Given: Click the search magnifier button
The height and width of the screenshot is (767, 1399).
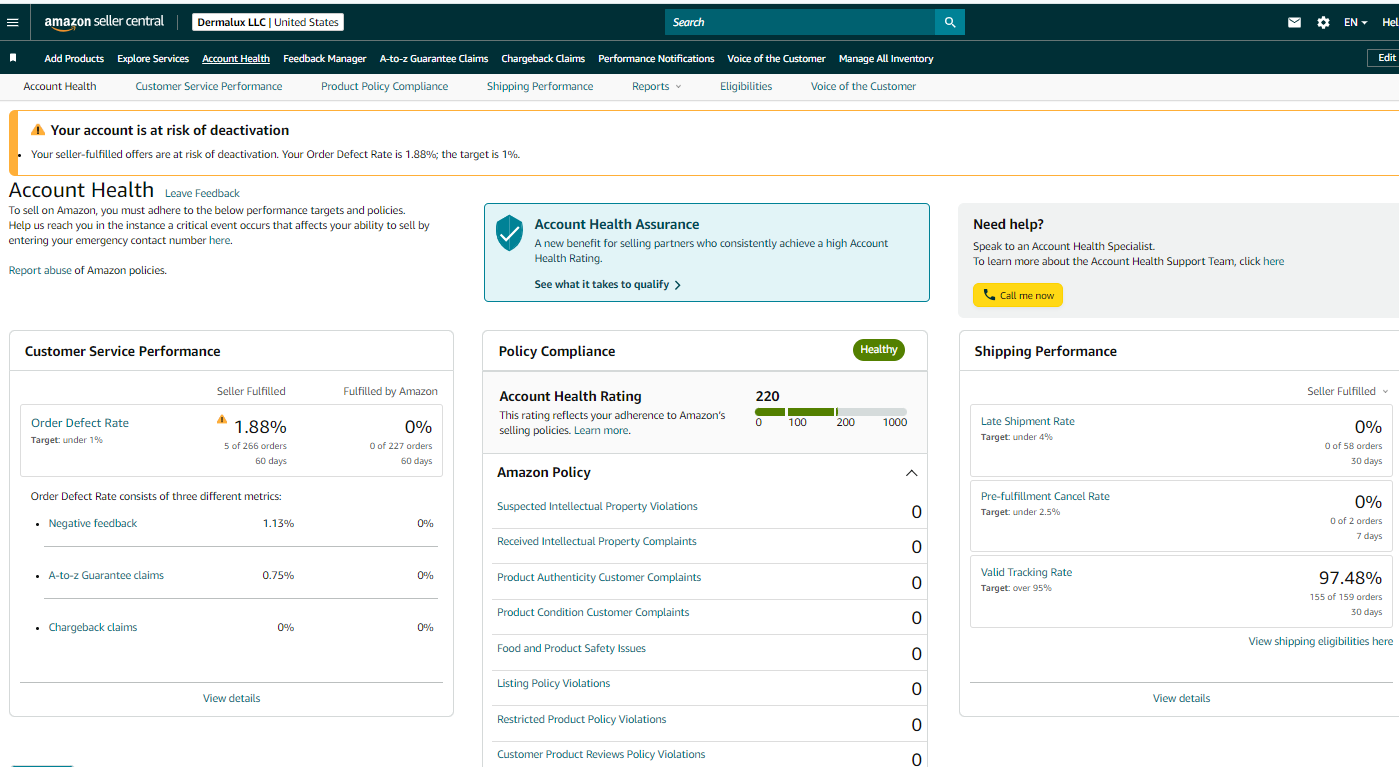Looking at the screenshot, I should pos(950,22).
